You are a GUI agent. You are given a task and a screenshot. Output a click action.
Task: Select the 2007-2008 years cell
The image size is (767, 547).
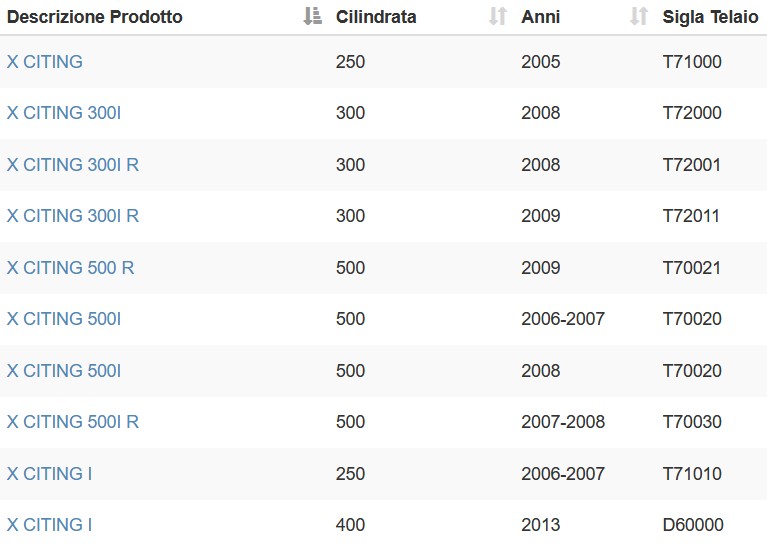(563, 421)
